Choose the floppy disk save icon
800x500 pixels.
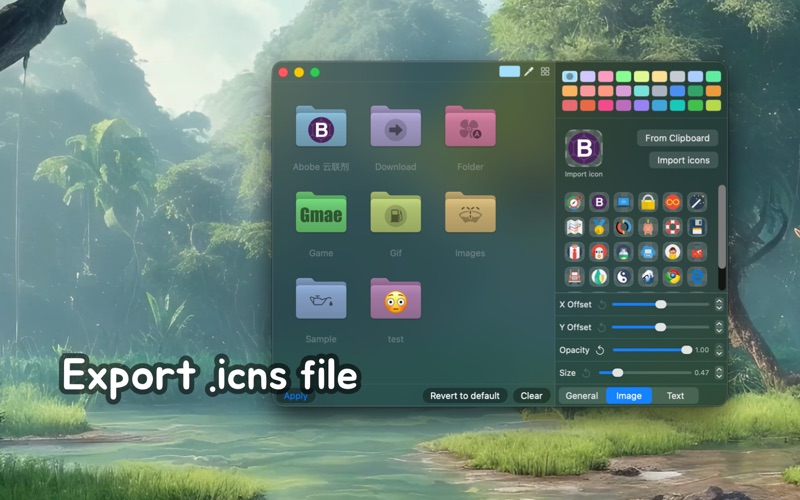[x=697, y=227]
